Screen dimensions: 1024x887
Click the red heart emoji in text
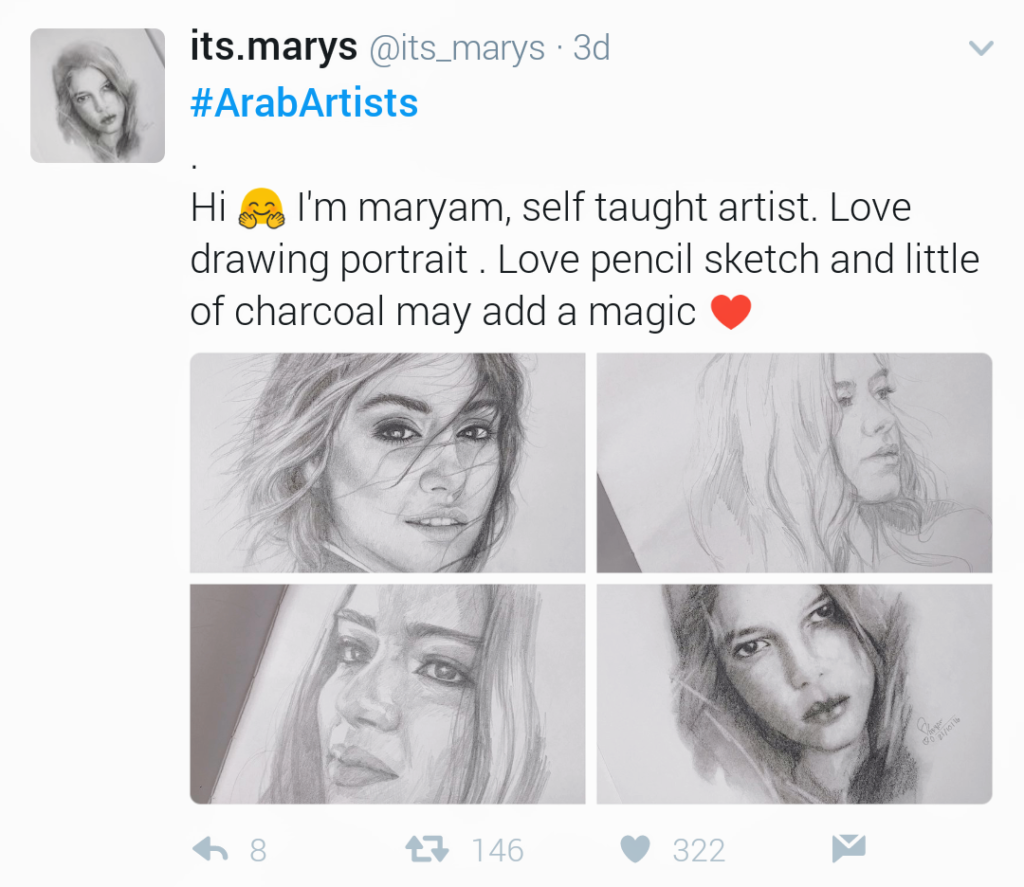tap(730, 313)
